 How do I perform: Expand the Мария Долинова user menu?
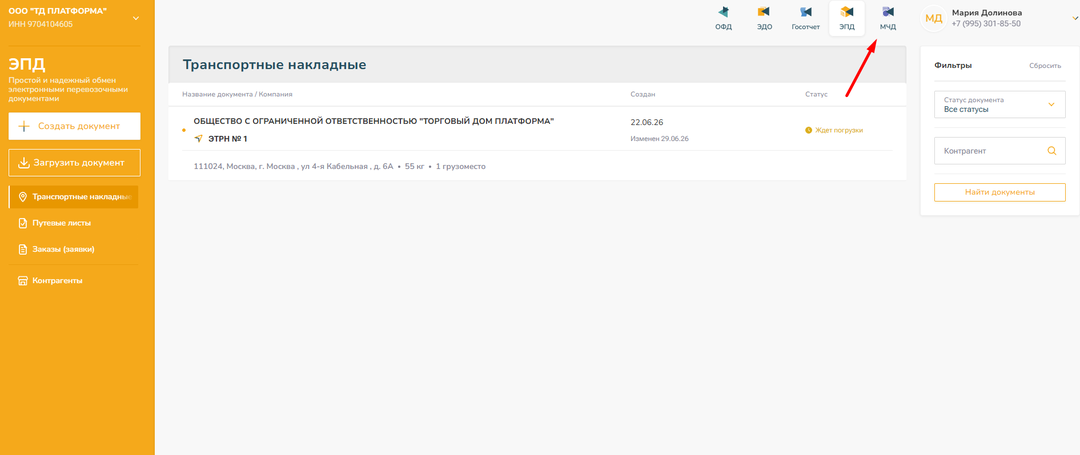pyautogui.click(x=1076, y=19)
